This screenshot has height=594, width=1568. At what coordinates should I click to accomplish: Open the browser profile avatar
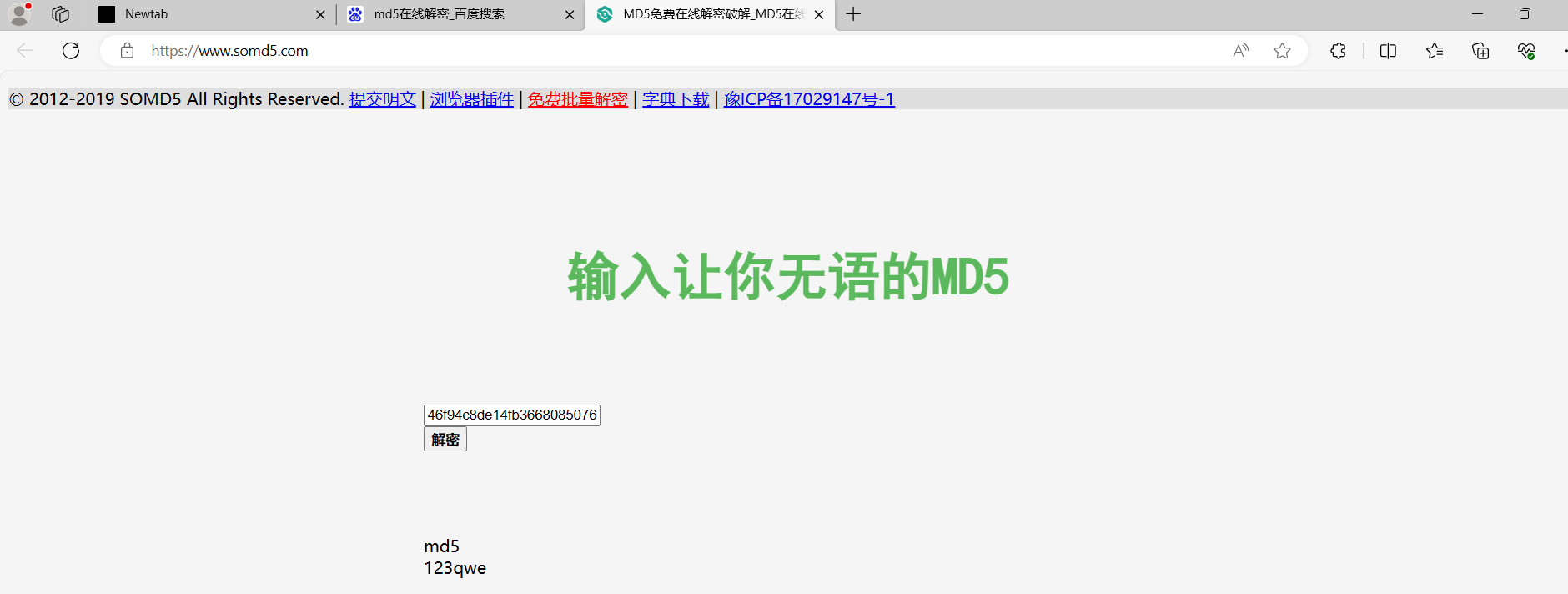[x=19, y=14]
